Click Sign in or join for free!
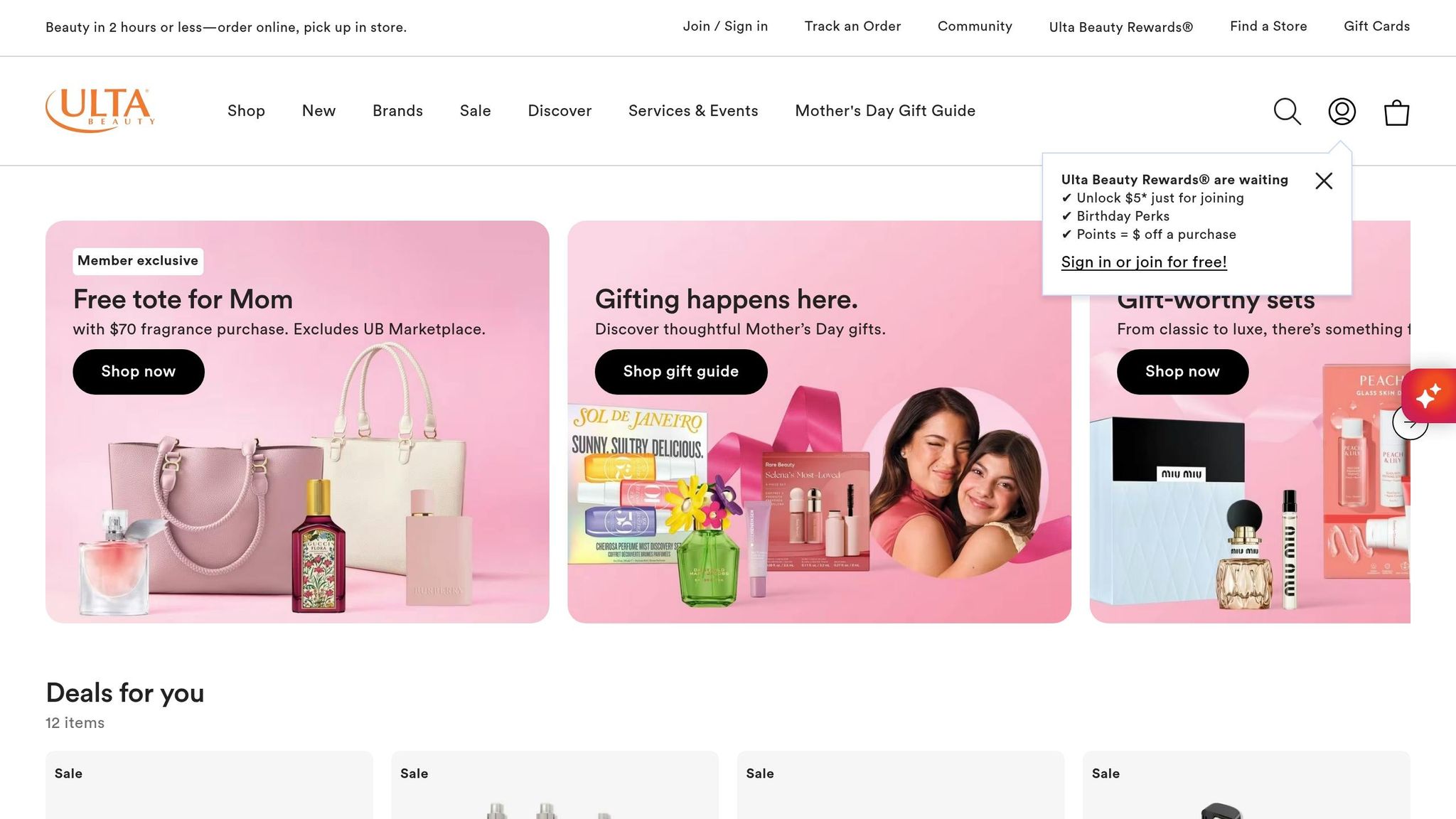This screenshot has height=819, width=1456. tap(1144, 262)
